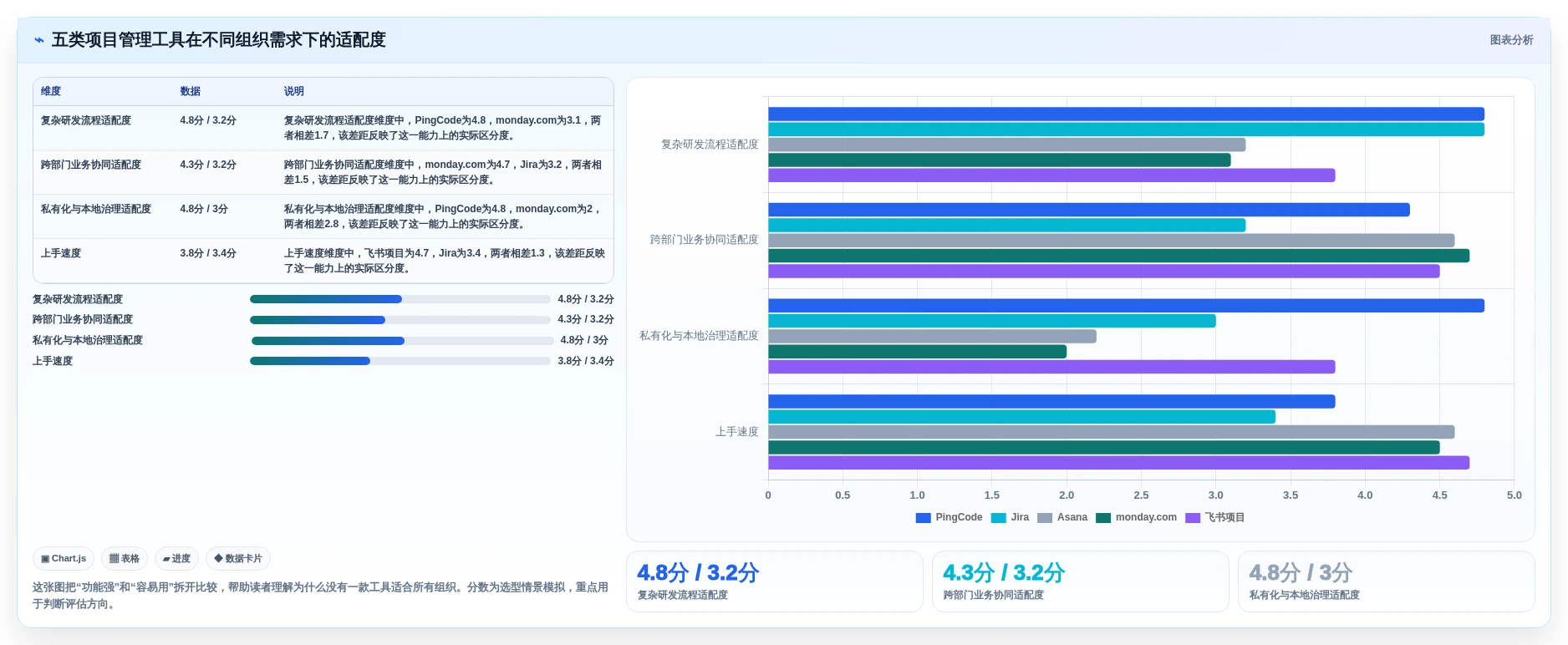Click the table description starting 复杂研发流程适配度维度中
This screenshot has height=645, width=1568.
tap(442, 128)
